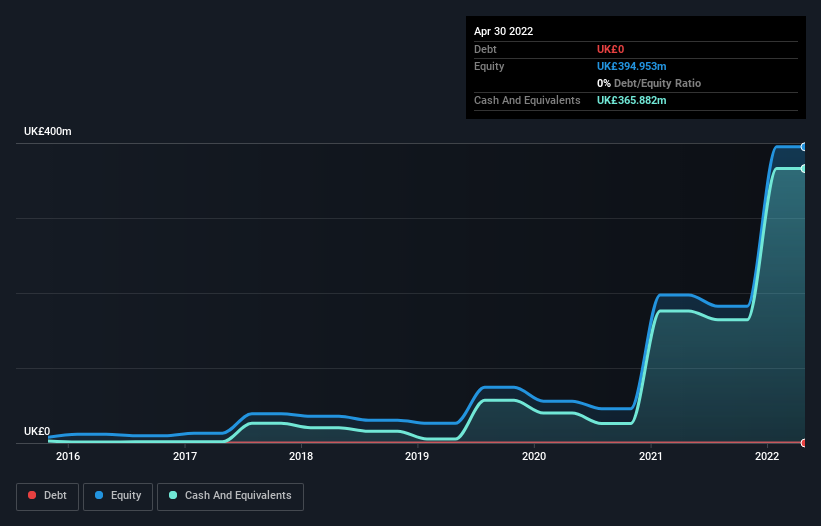Click the UK£400m y-axis label
Image resolution: width=821 pixels, height=526 pixels.
pyautogui.click(x=48, y=131)
